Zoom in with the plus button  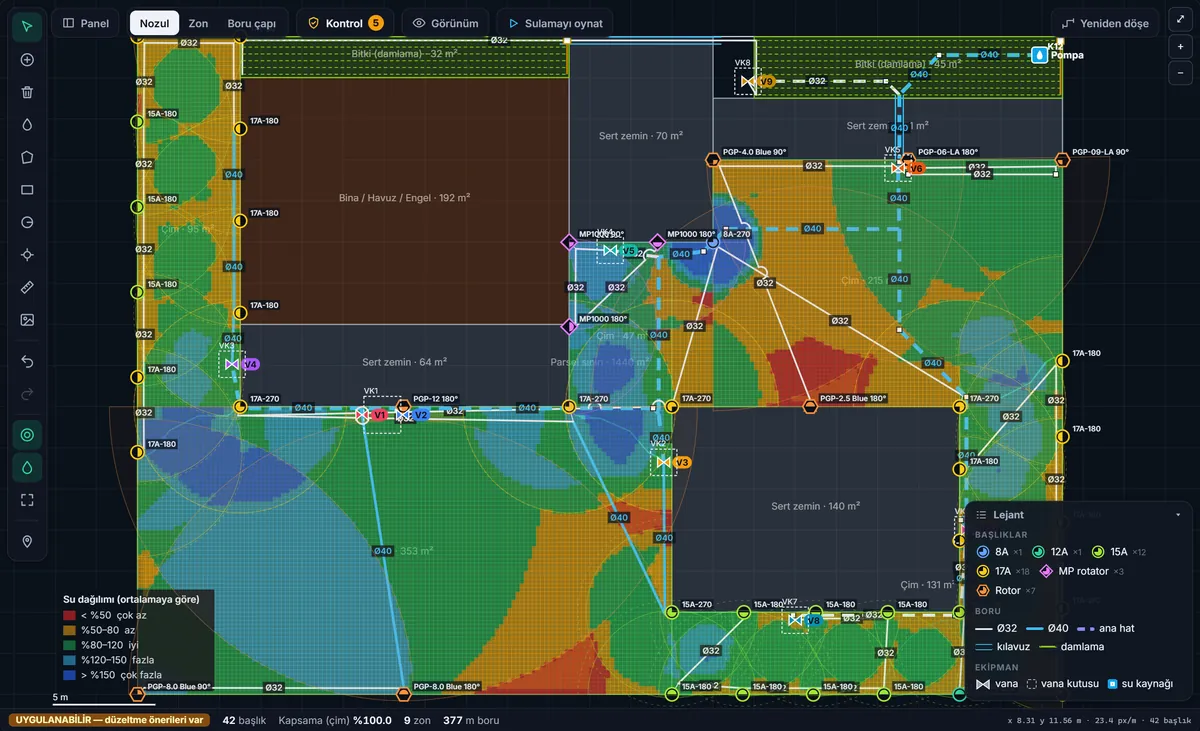click(x=1181, y=46)
